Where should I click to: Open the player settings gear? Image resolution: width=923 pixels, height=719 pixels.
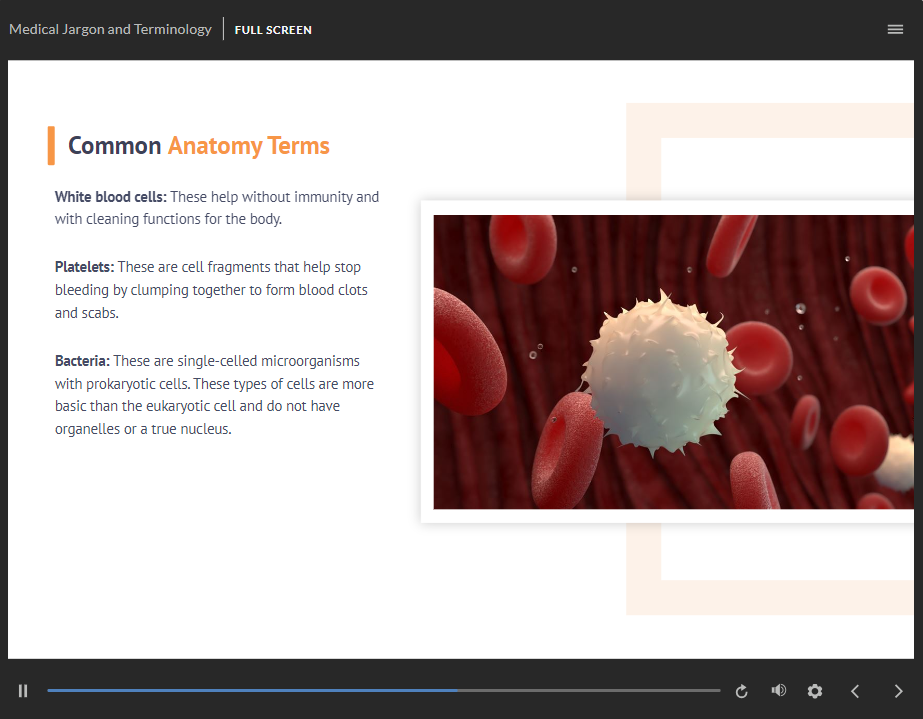pyautogui.click(x=815, y=691)
